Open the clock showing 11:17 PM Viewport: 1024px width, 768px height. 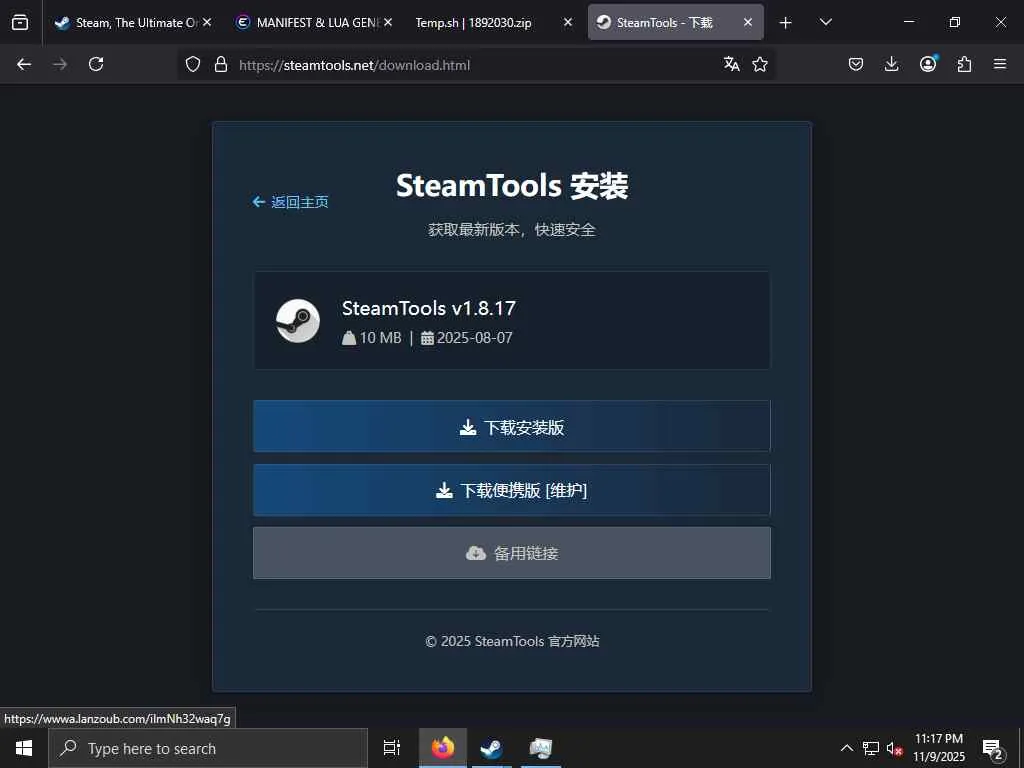click(938, 748)
